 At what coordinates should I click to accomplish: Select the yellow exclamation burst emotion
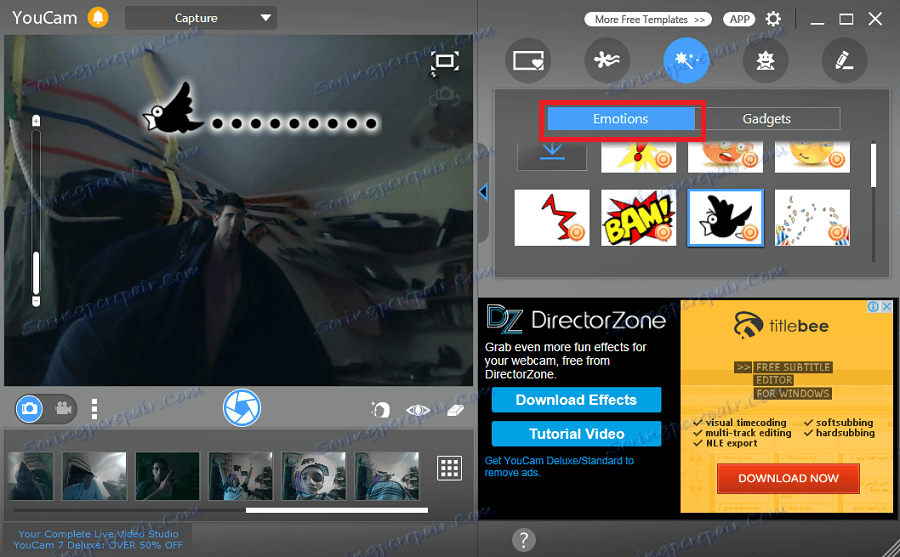tap(638, 157)
